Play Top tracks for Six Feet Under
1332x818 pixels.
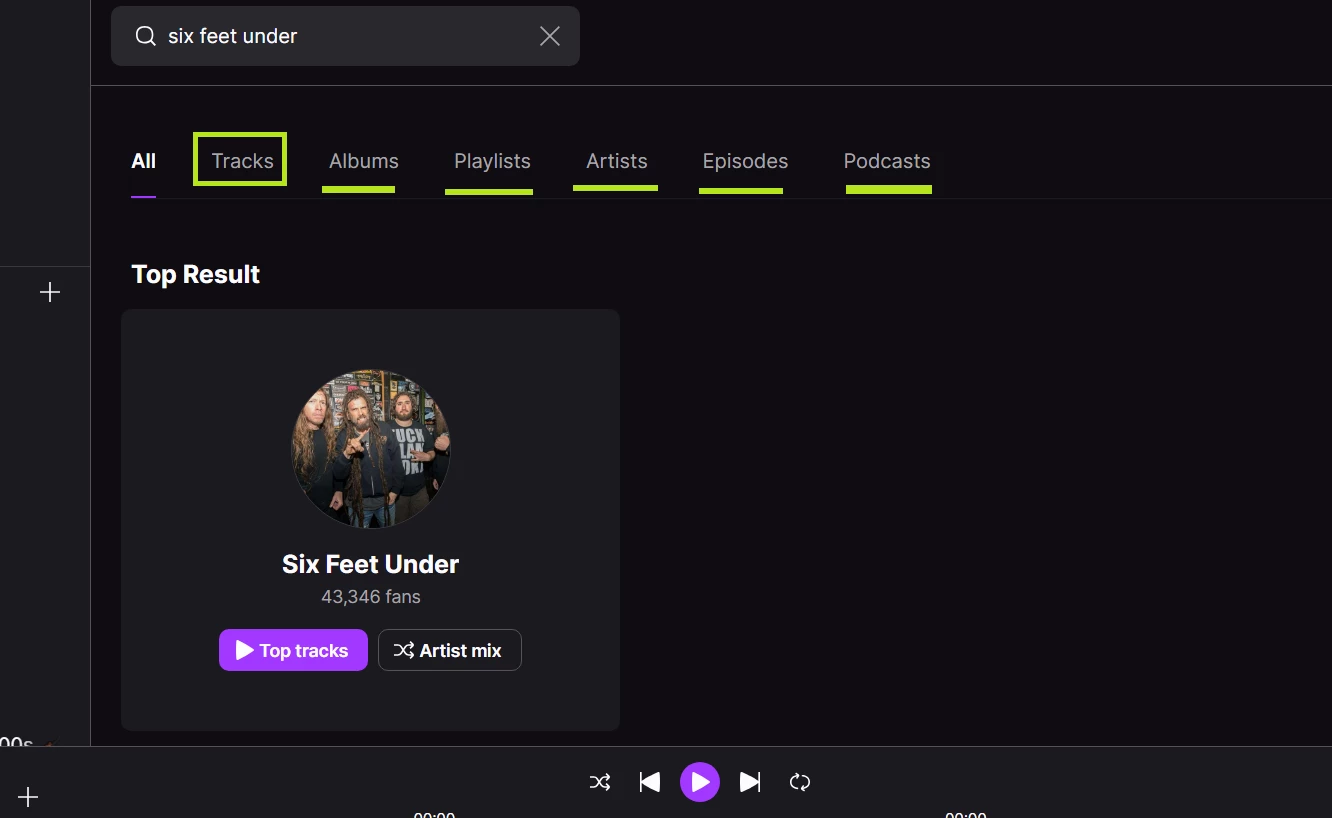(293, 650)
